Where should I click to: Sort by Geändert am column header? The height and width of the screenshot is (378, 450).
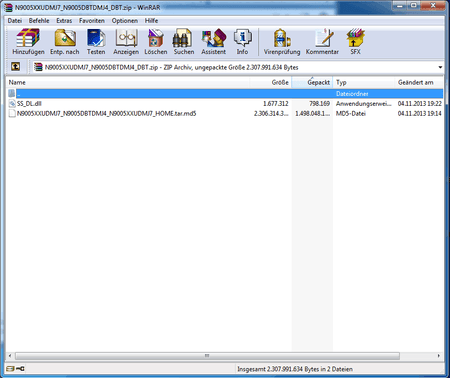(x=419, y=82)
